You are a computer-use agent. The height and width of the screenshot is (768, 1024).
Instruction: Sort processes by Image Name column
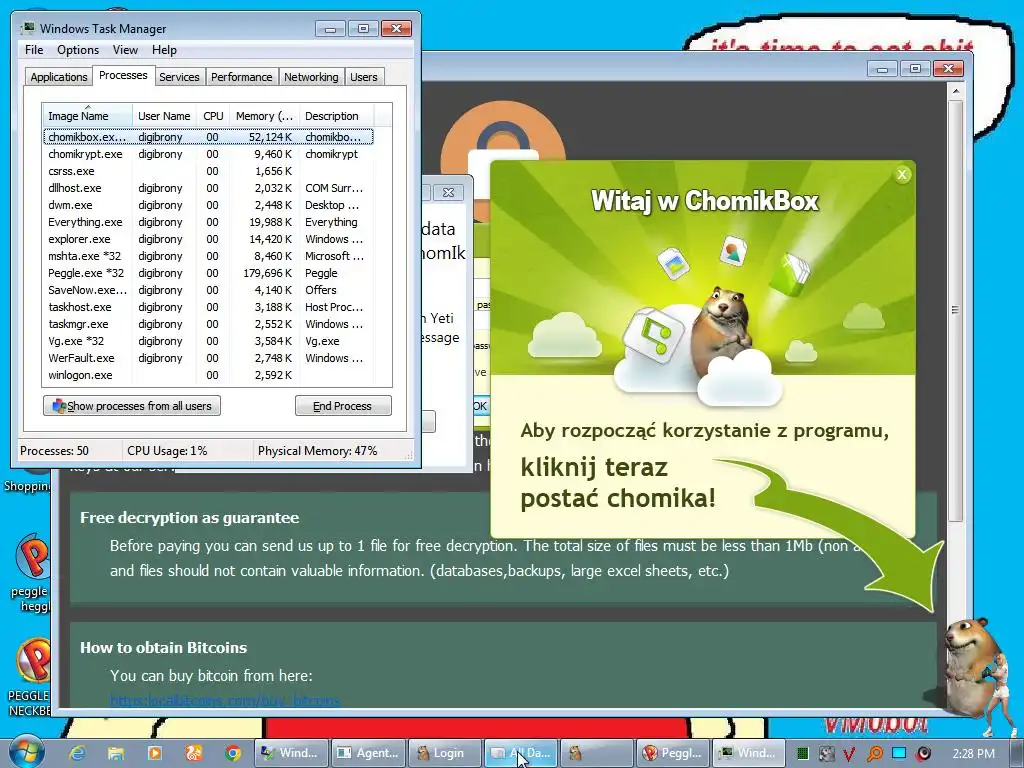[x=87, y=116]
